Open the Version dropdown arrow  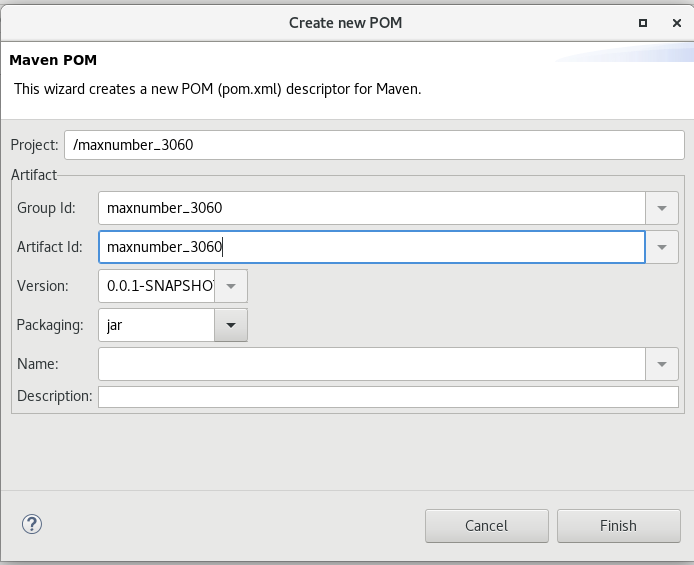pos(231,286)
